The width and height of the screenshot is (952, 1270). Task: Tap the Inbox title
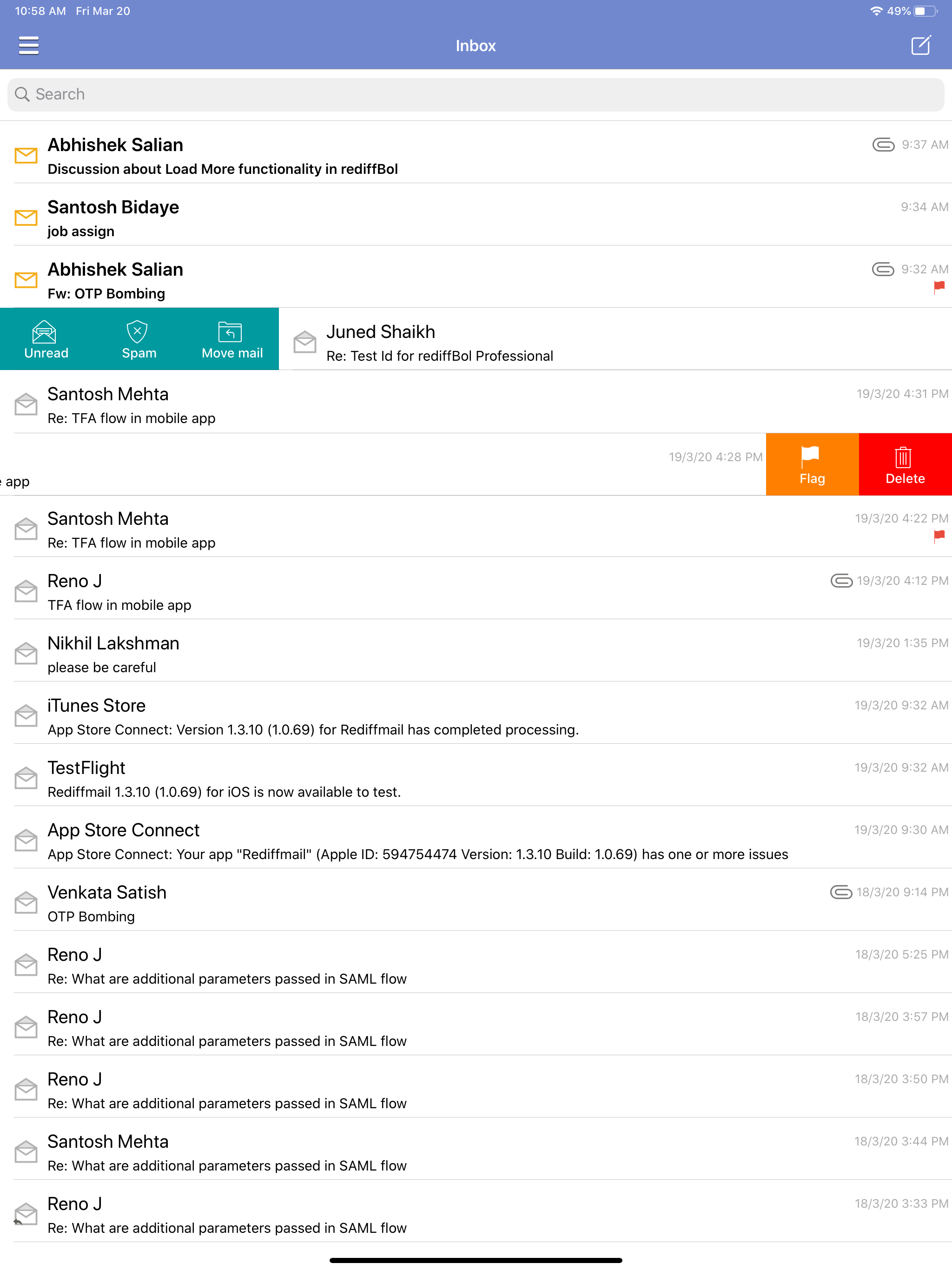[476, 46]
